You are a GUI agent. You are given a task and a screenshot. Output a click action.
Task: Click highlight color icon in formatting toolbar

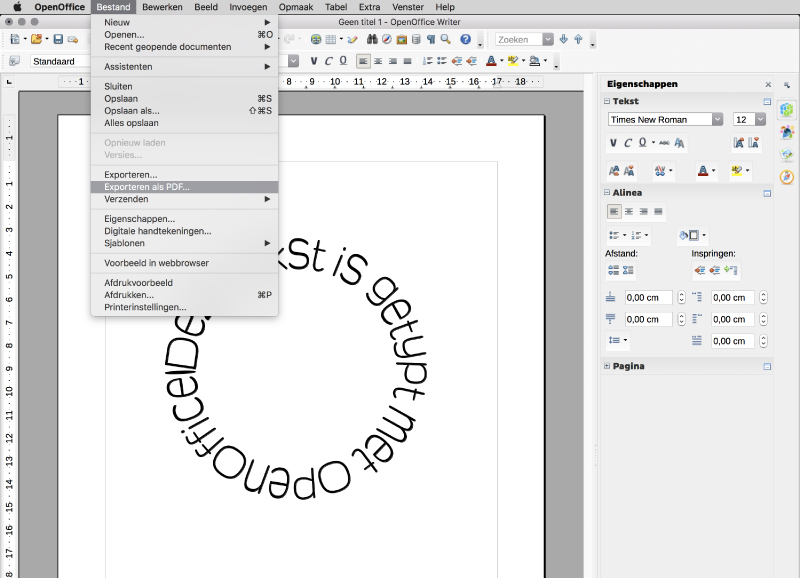click(x=513, y=61)
